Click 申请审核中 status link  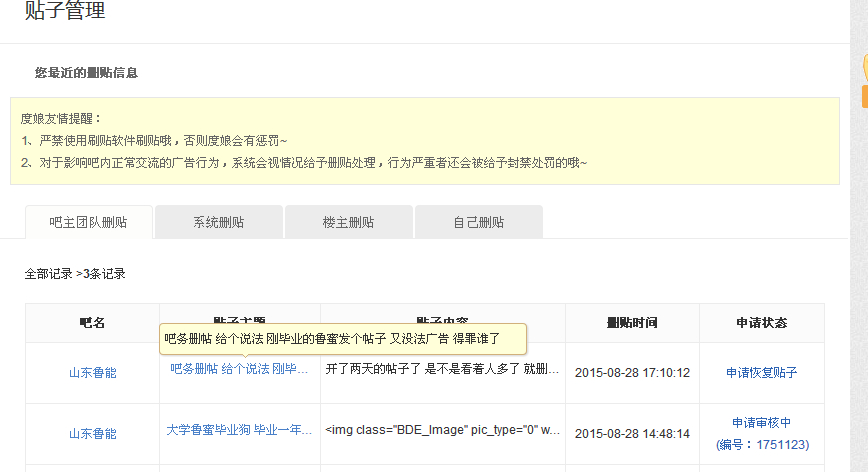pyautogui.click(x=762, y=423)
